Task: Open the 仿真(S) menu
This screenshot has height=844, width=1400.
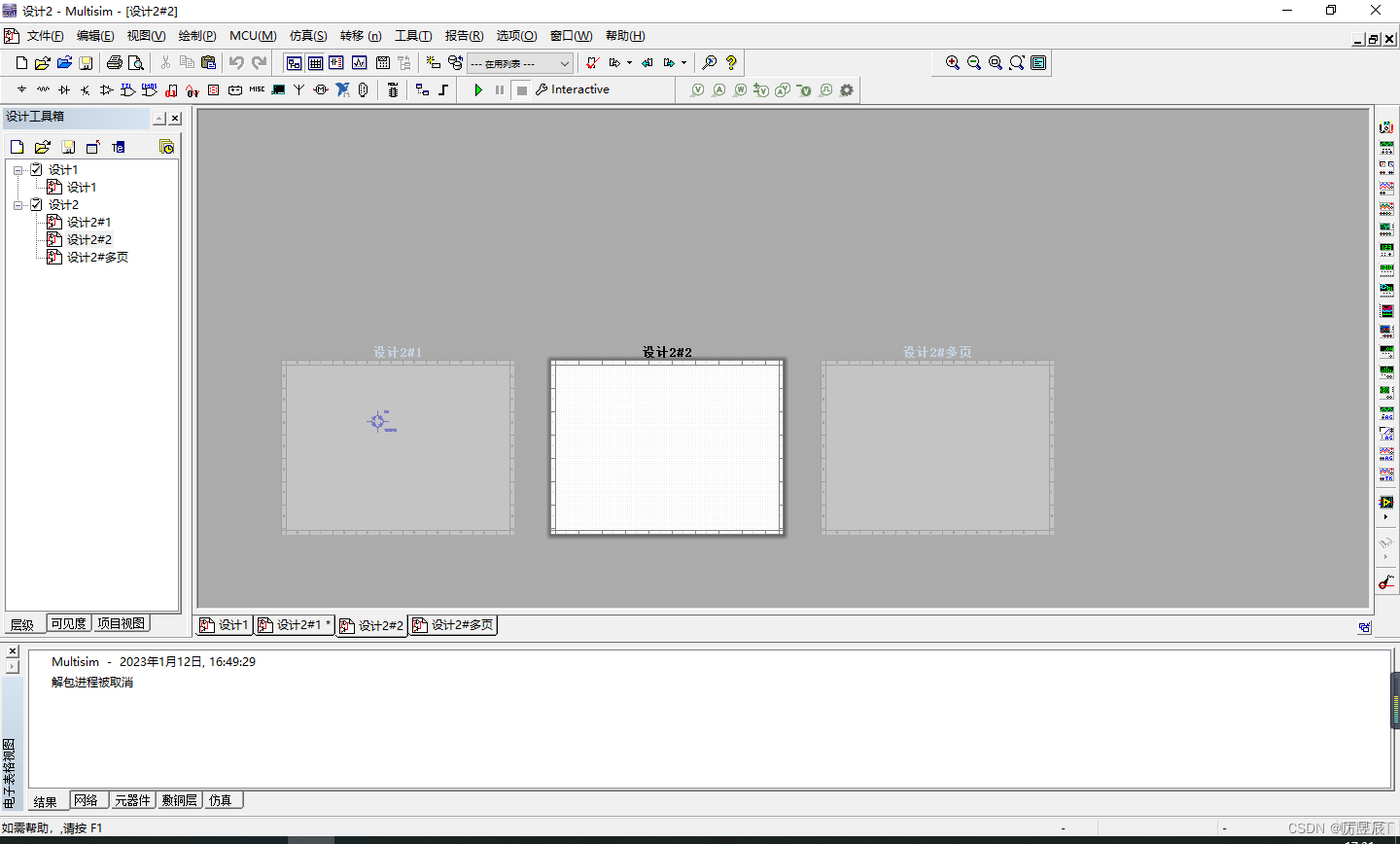Action: pos(308,36)
